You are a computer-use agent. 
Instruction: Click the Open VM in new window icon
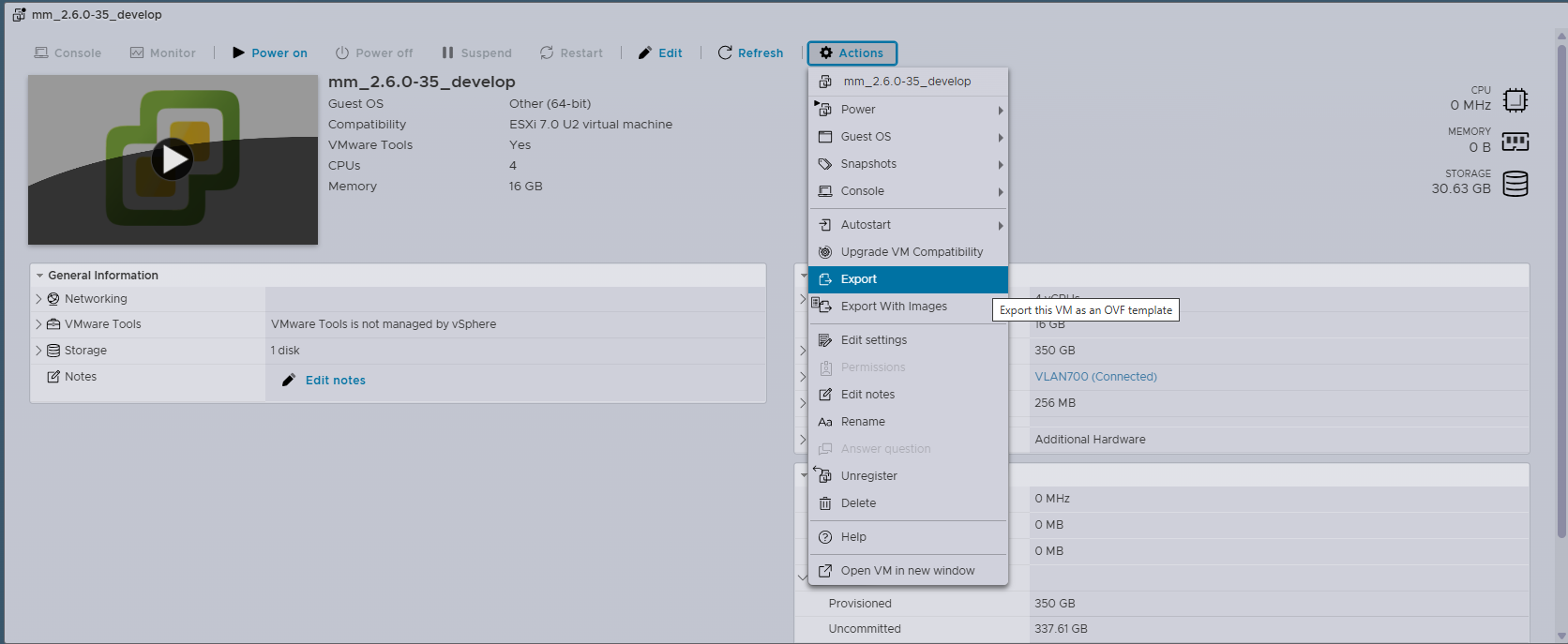point(825,571)
